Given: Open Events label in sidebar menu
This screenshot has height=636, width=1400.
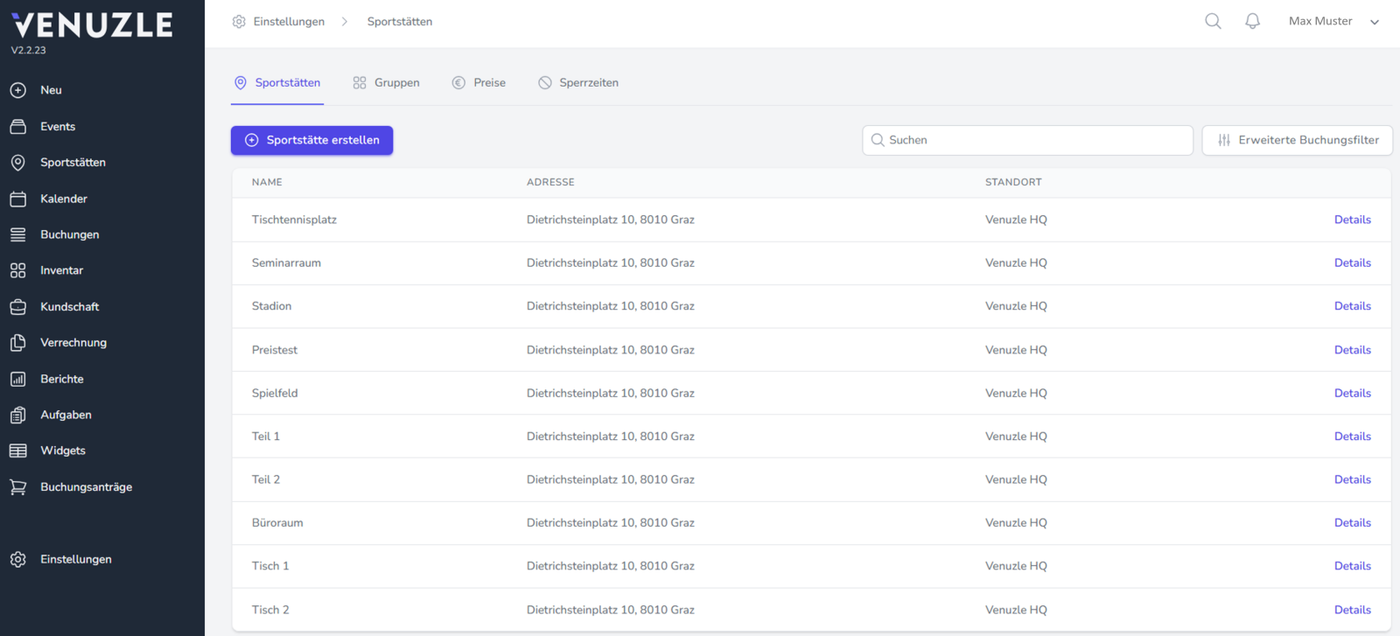Looking at the screenshot, I should pos(58,127).
